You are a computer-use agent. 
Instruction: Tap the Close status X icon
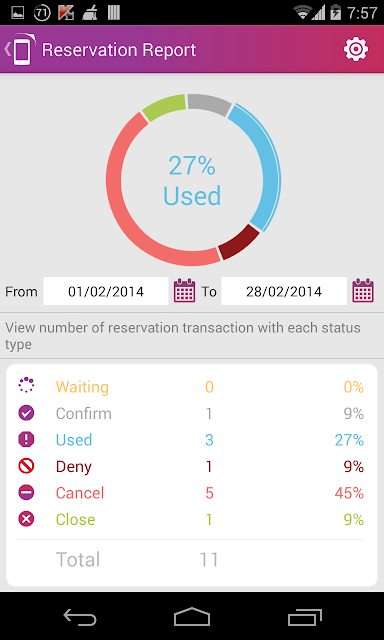26,519
